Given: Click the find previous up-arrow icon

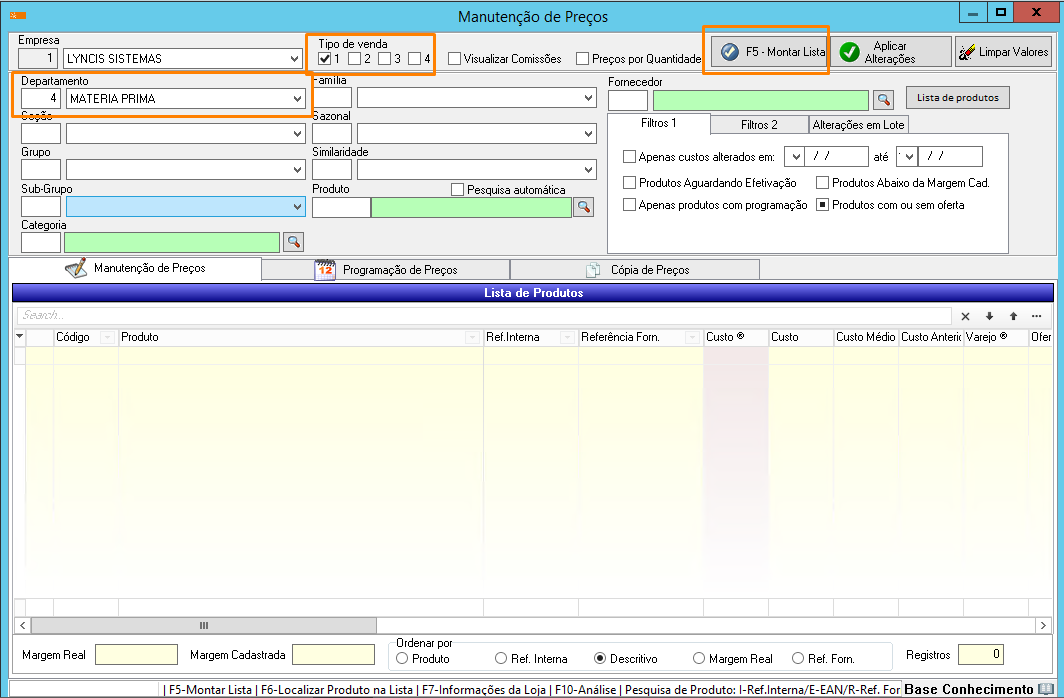Looking at the screenshot, I should tap(1013, 316).
